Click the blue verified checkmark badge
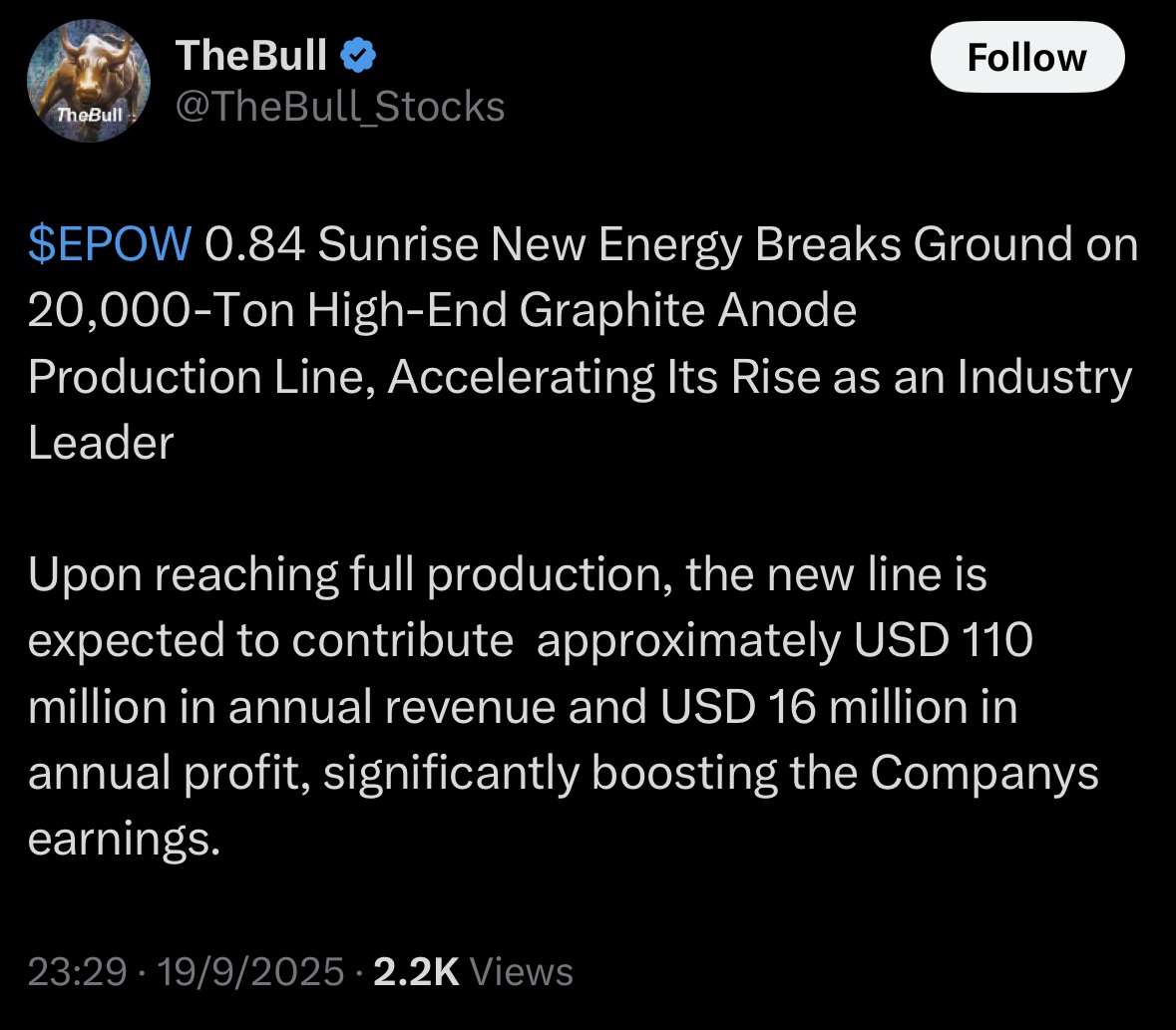 (x=359, y=58)
